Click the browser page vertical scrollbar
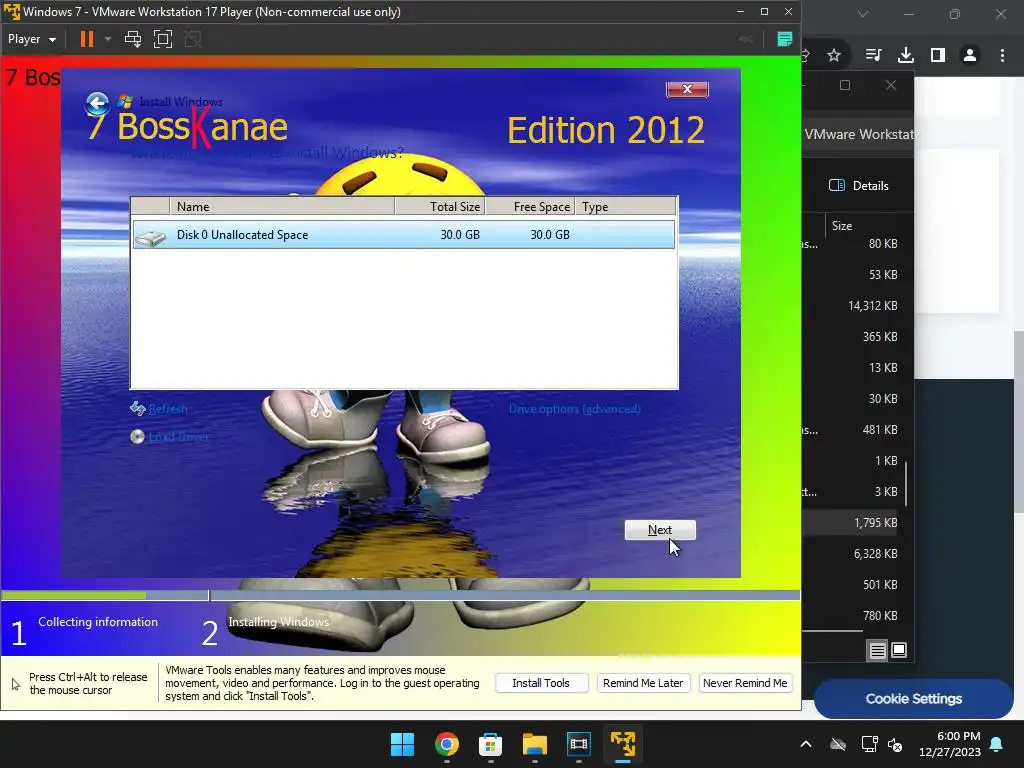Viewport: 1024px width, 768px height. [x=1019, y=421]
